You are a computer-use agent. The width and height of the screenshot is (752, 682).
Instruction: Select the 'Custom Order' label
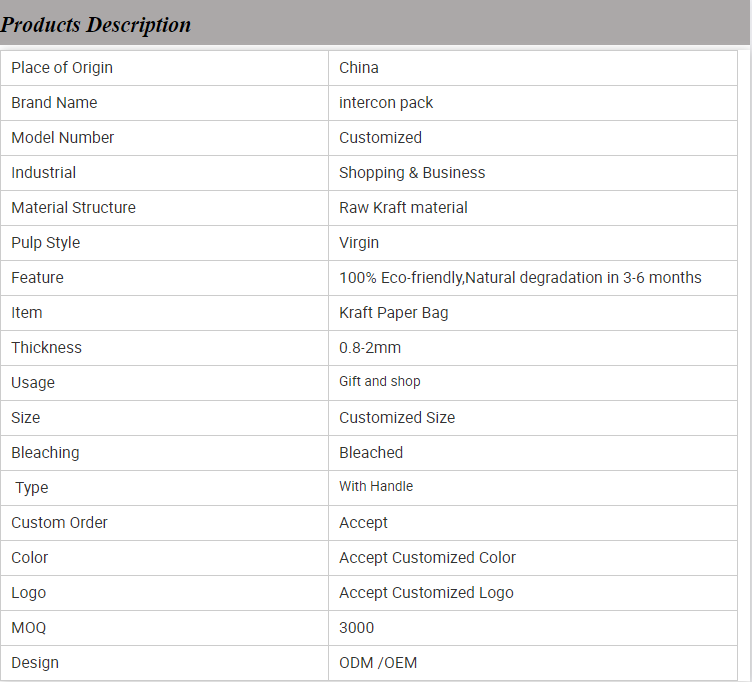pyautogui.click(x=59, y=523)
